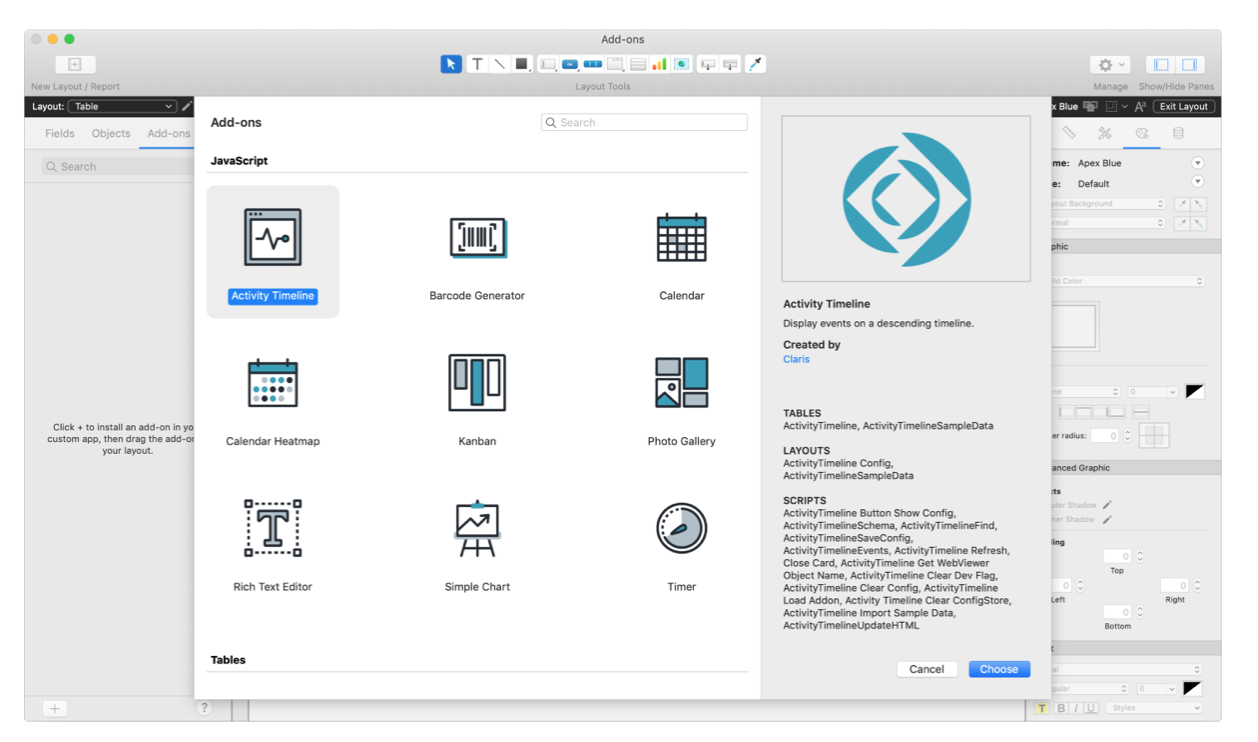This screenshot has height=742, width=1258.
Task: Toggle text highlight T button
Action: pos(1042,708)
